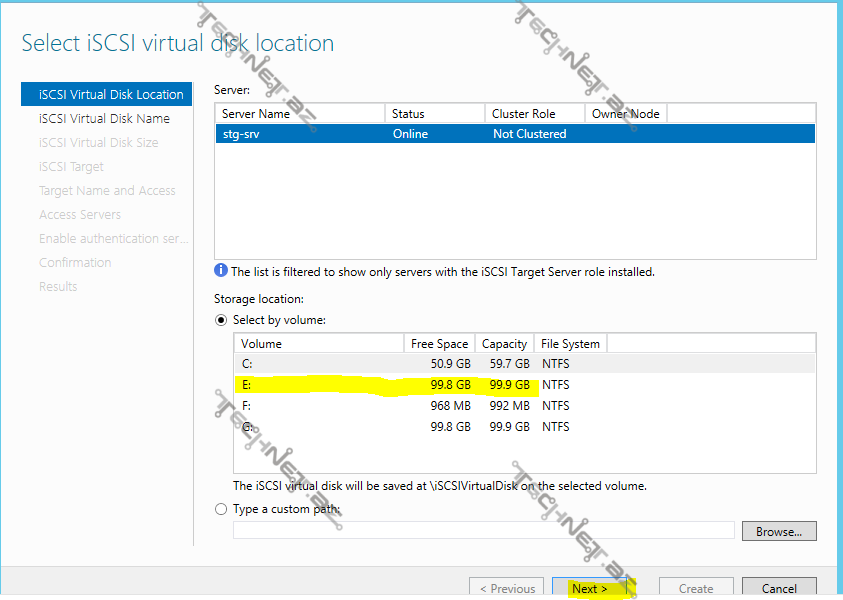Viewport: 843px width, 600px height.
Task: Click the Capacity column header
Action: (x=504, y=344)
